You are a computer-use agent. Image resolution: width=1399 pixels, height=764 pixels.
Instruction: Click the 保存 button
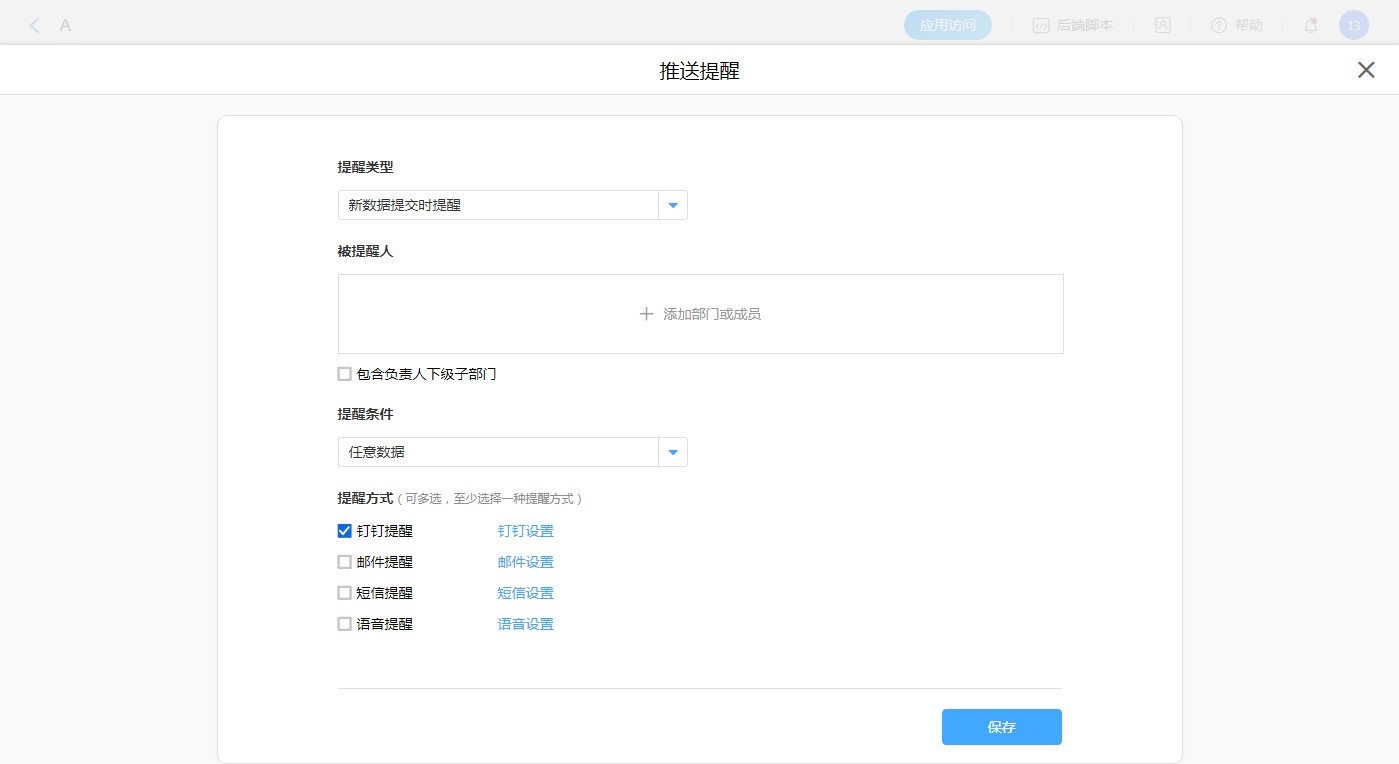point(1001,727)
